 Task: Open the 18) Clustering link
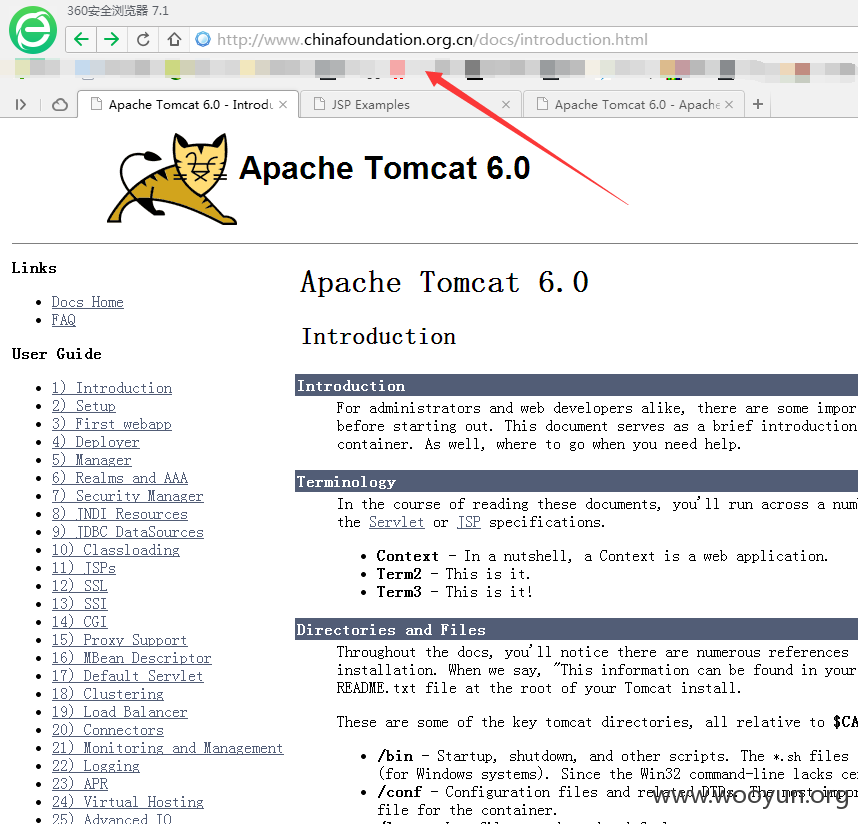click(108, 694)
